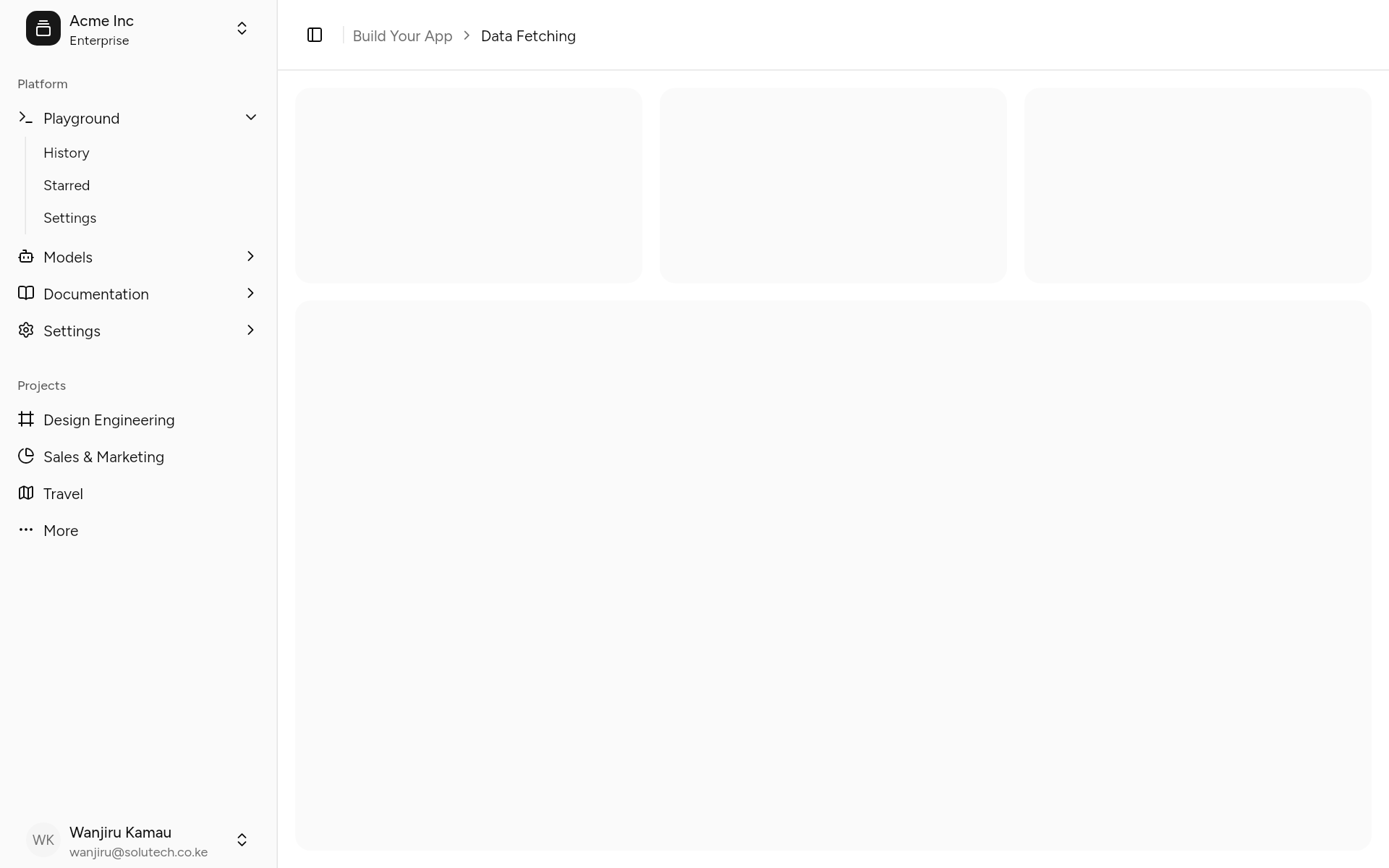Go to Build Your App breadcrumb
Viewport: 1389px width, 868px height.
(402, 36)
